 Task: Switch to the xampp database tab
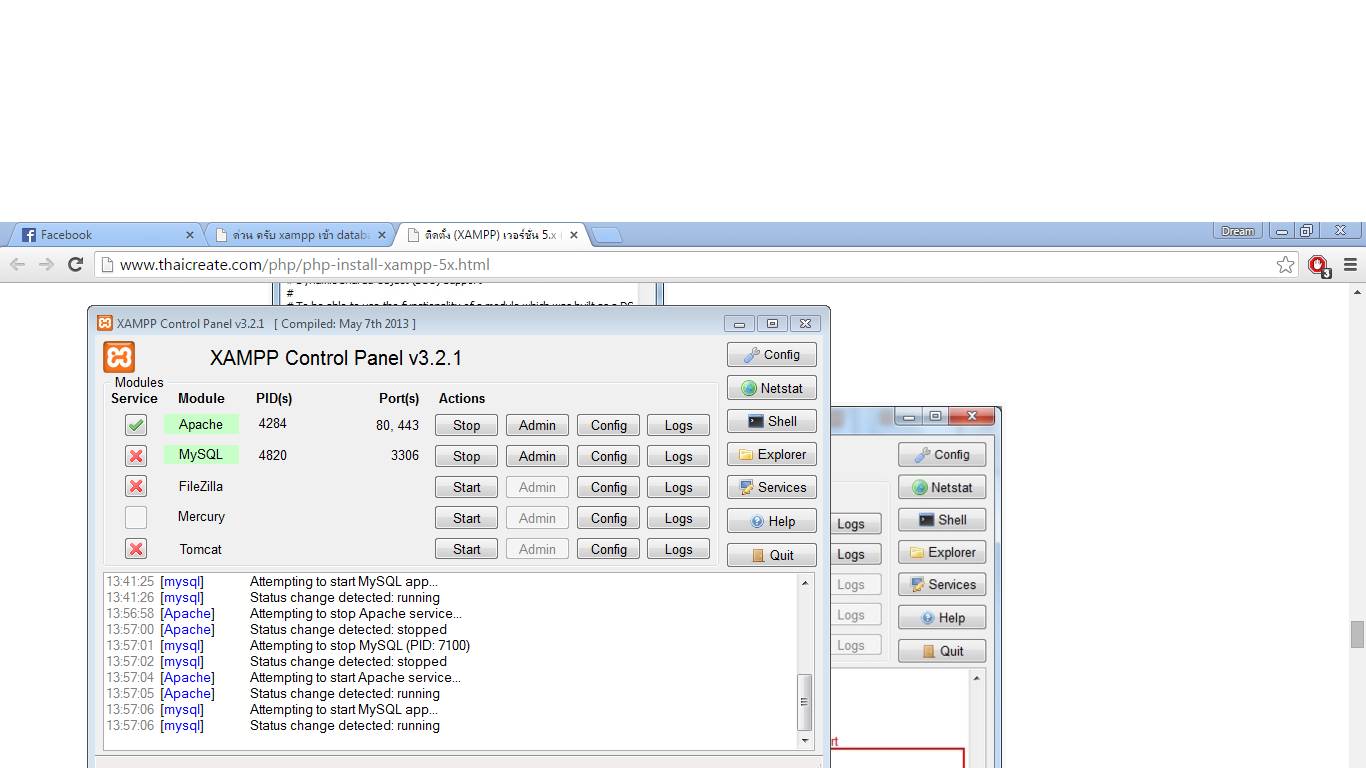pyautogui.click(x=300, y=235)
